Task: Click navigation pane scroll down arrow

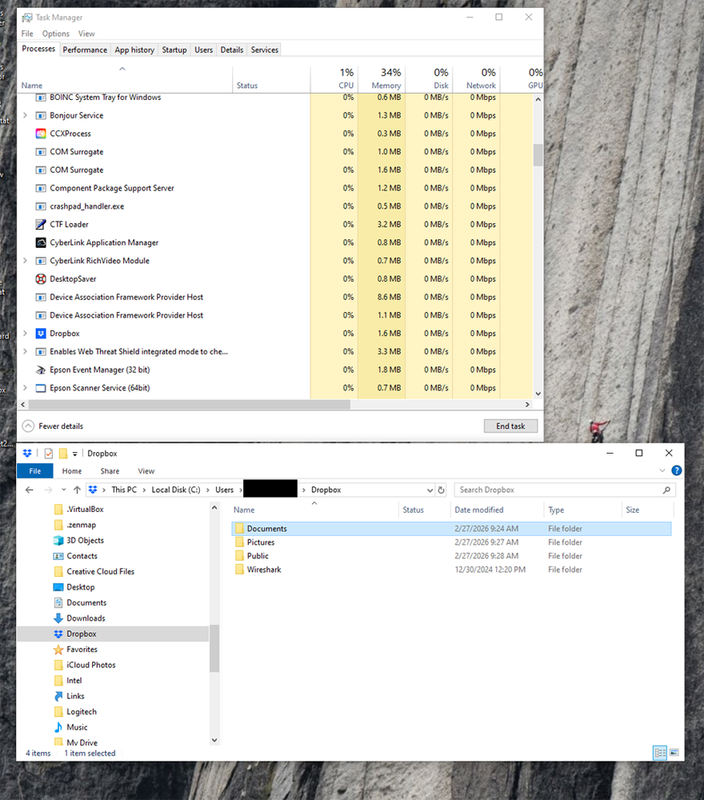Action: click(x=214, y=740)
